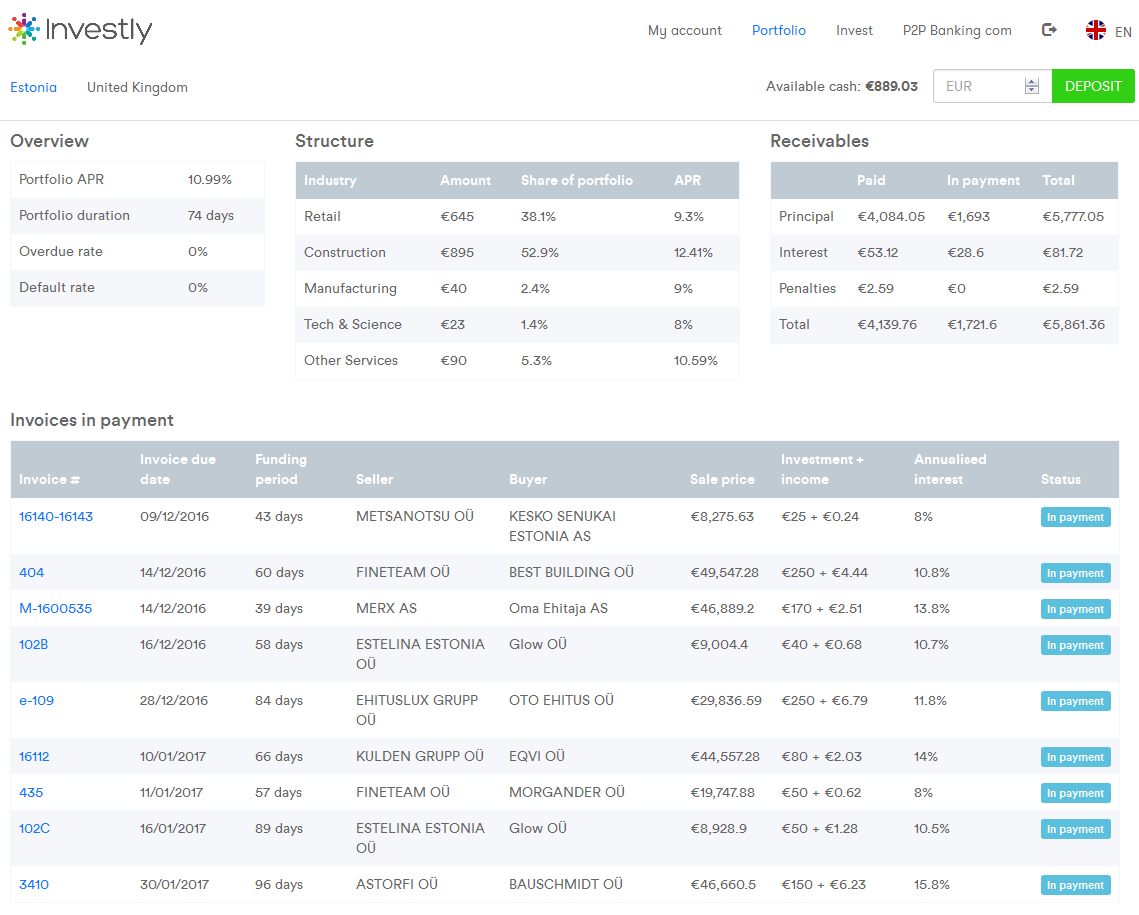
Task: Click the EUR amount stepper arrows
Action: (x=1031, y=86)
